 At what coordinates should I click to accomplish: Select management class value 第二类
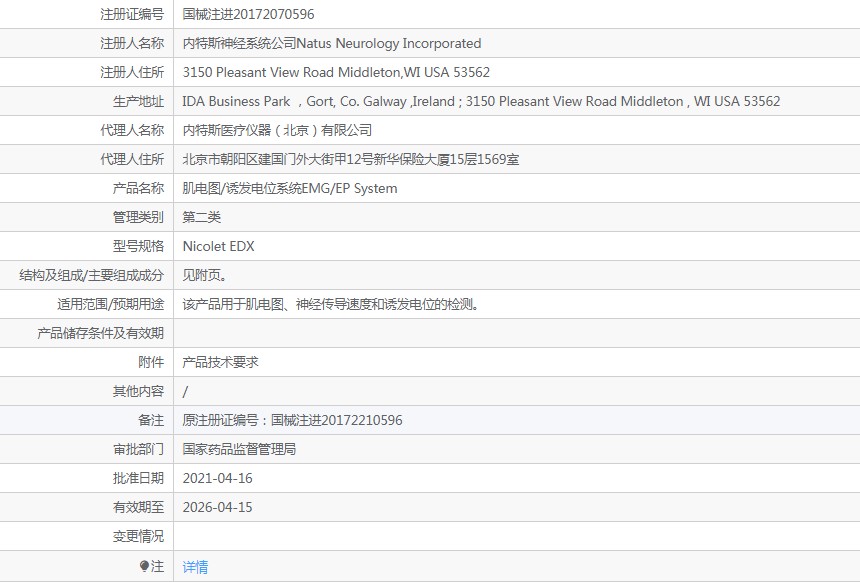202,218
